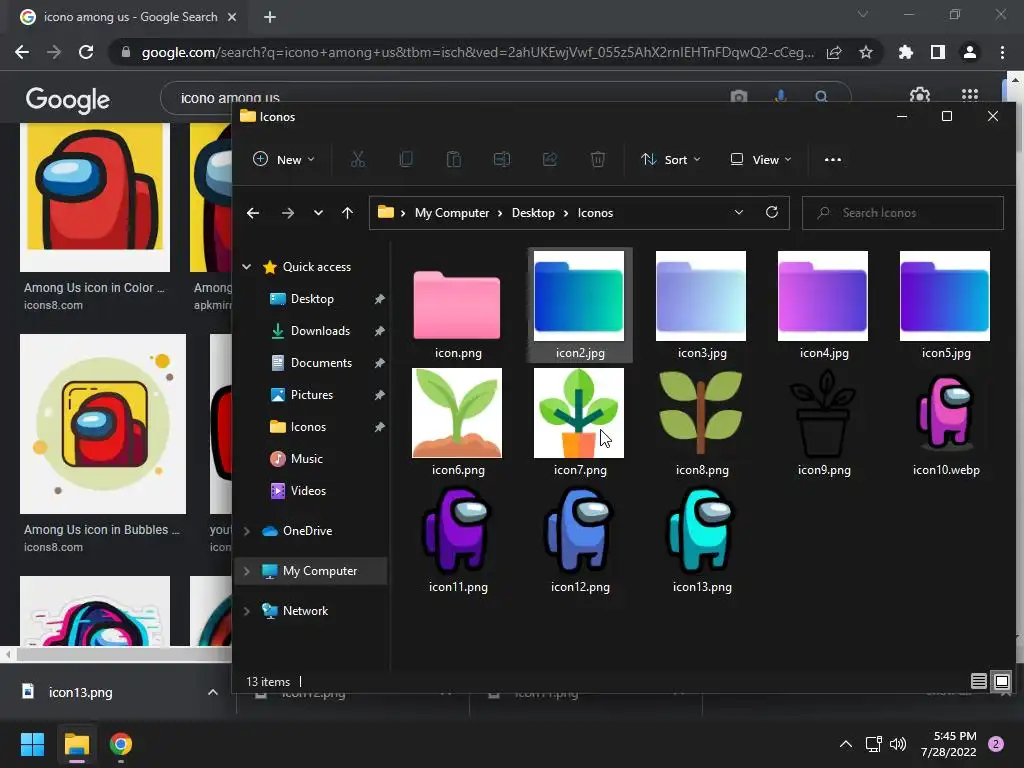Expand My Computer tree node

coord(247,571)
